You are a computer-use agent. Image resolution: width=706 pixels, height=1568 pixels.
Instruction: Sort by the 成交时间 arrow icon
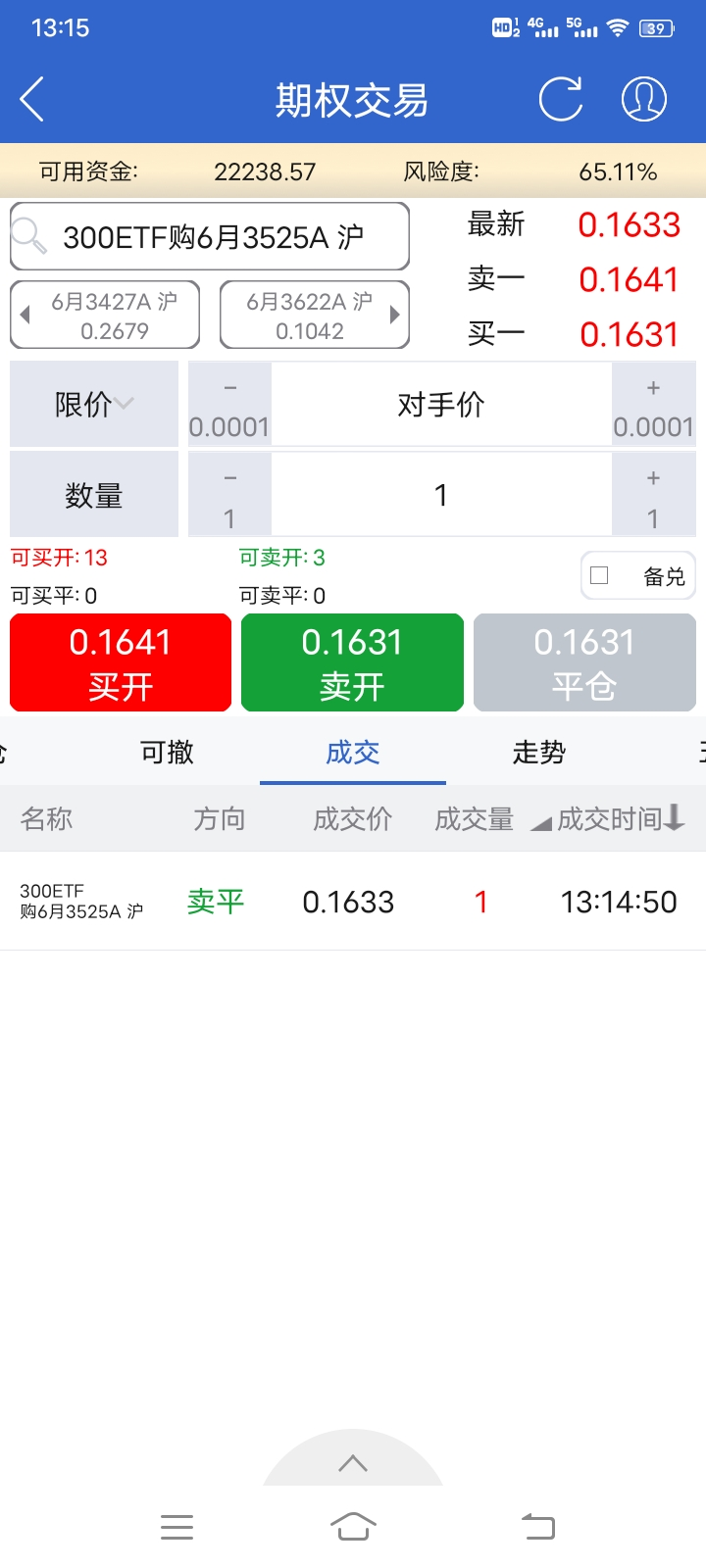coord(674,818)
